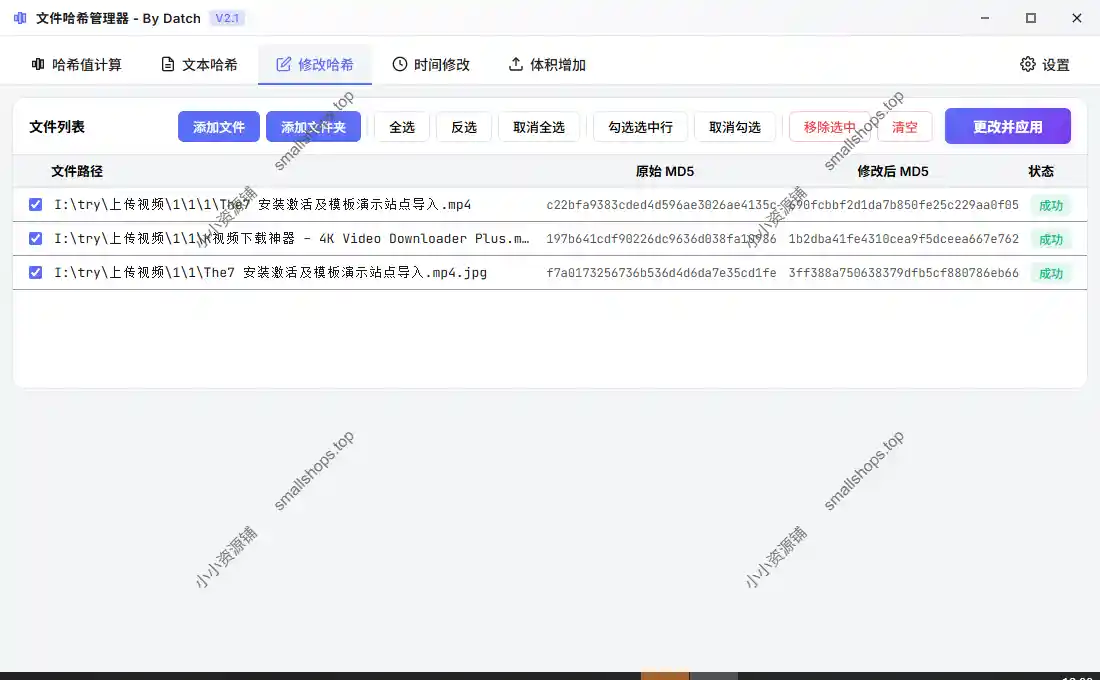Maximize the 文件哈希管理器 window

(1031, 18)
